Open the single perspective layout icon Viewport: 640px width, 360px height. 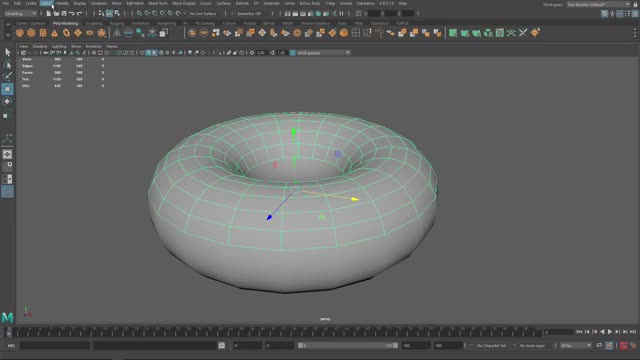7,154
